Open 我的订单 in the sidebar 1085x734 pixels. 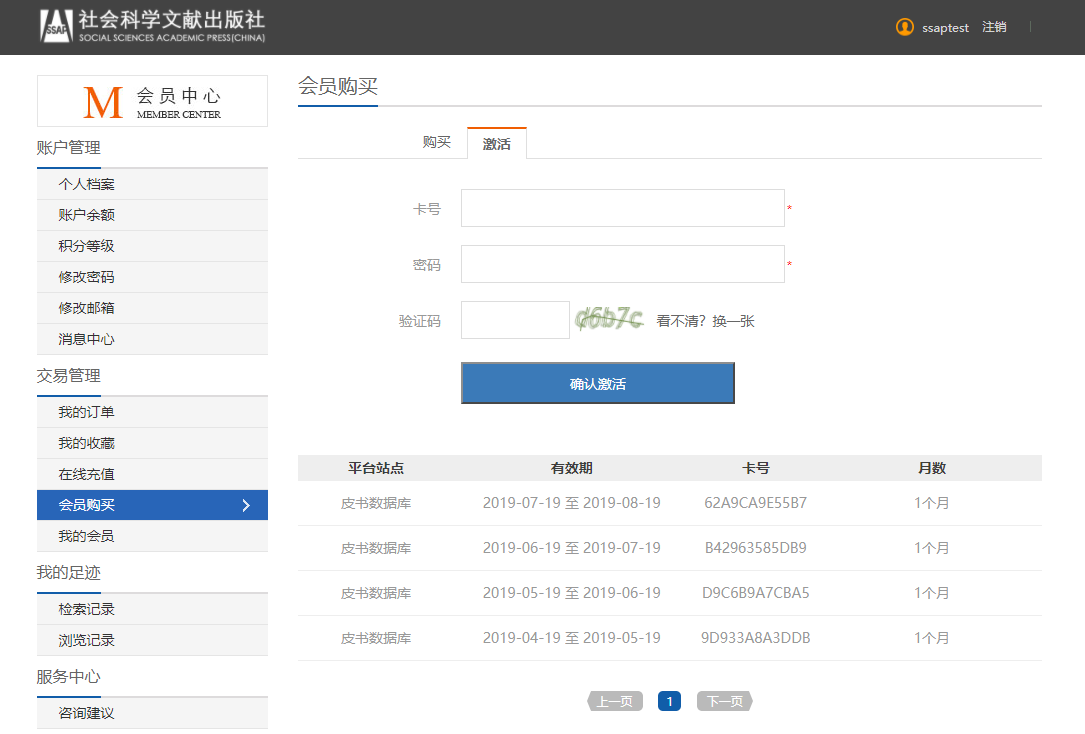87,412
